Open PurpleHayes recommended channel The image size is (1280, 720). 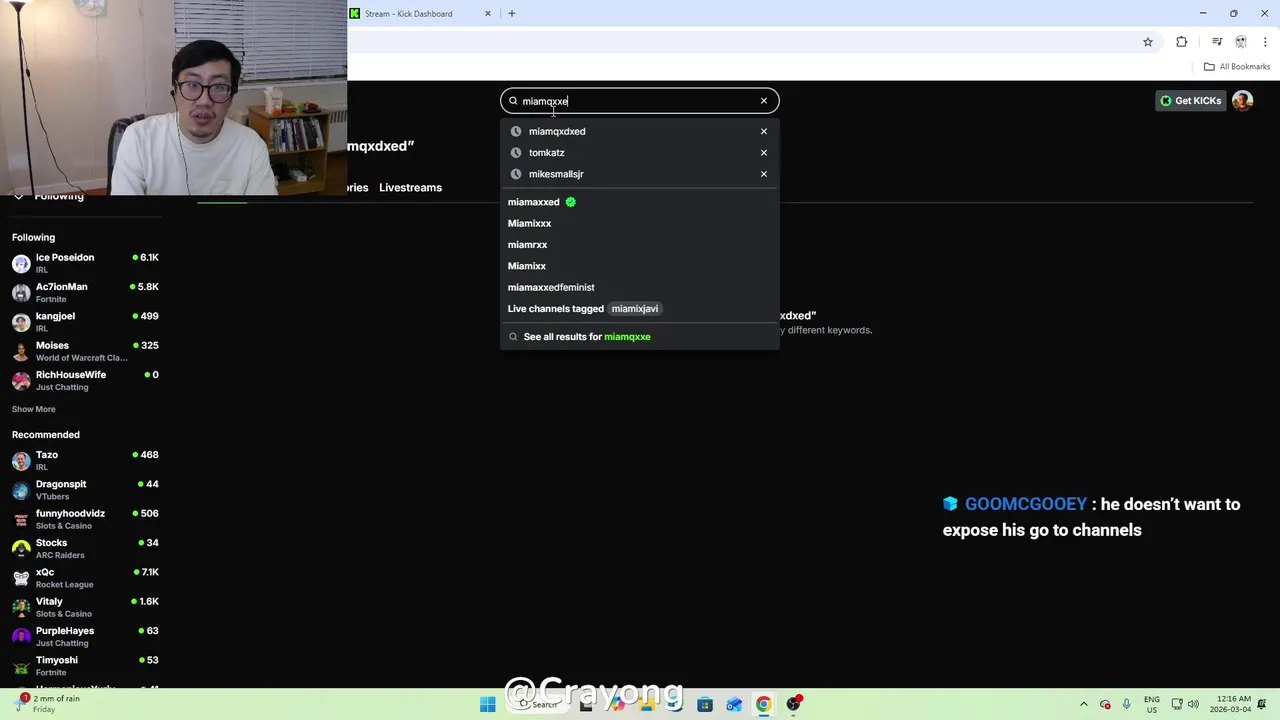pos(85,636)
